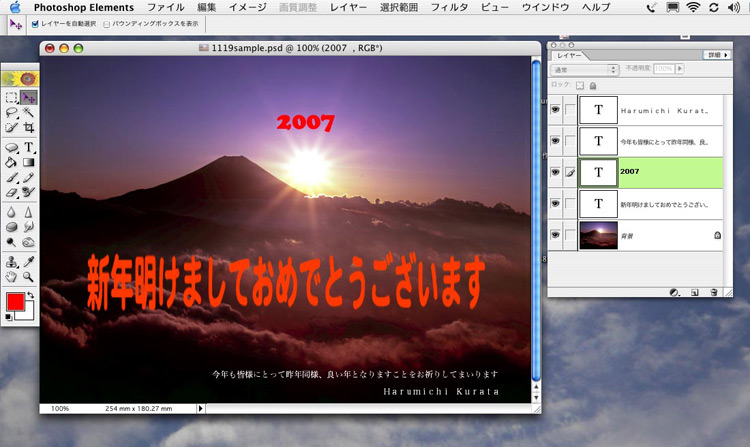Uncheck the レイヤーを自動選択 checkbox

(35, 24)
